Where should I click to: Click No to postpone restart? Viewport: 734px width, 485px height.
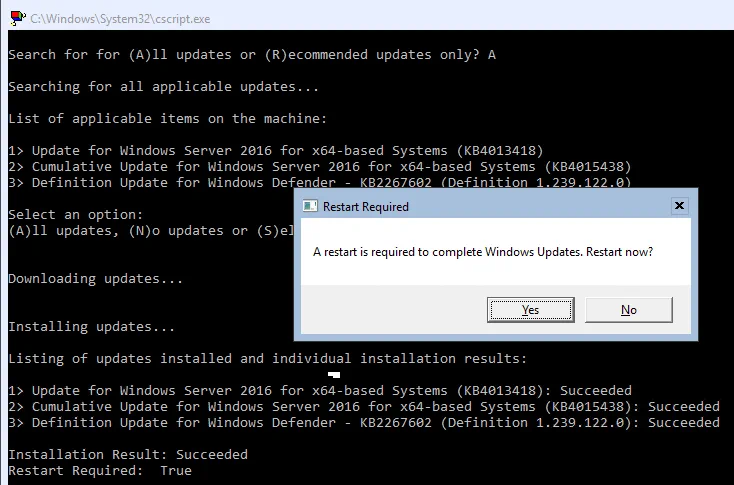point(629,310)
